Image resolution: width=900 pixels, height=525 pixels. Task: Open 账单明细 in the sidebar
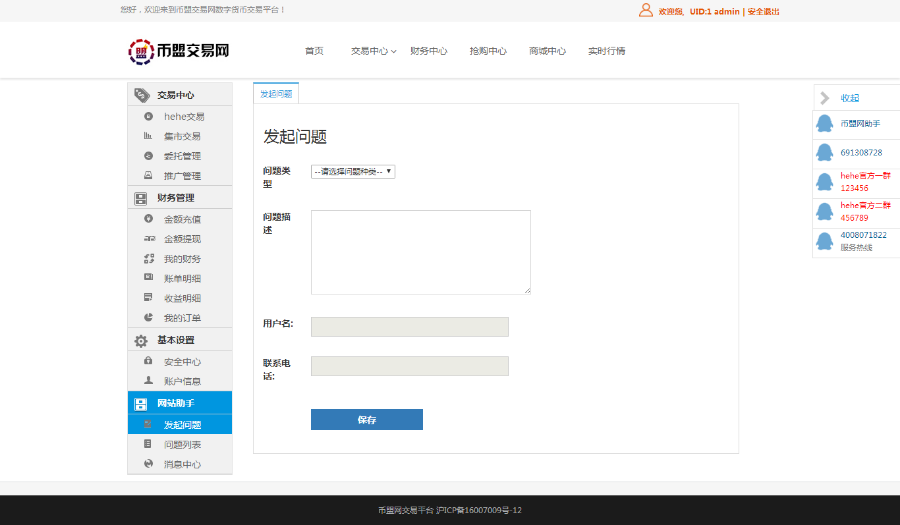click(x=182, y=278)
